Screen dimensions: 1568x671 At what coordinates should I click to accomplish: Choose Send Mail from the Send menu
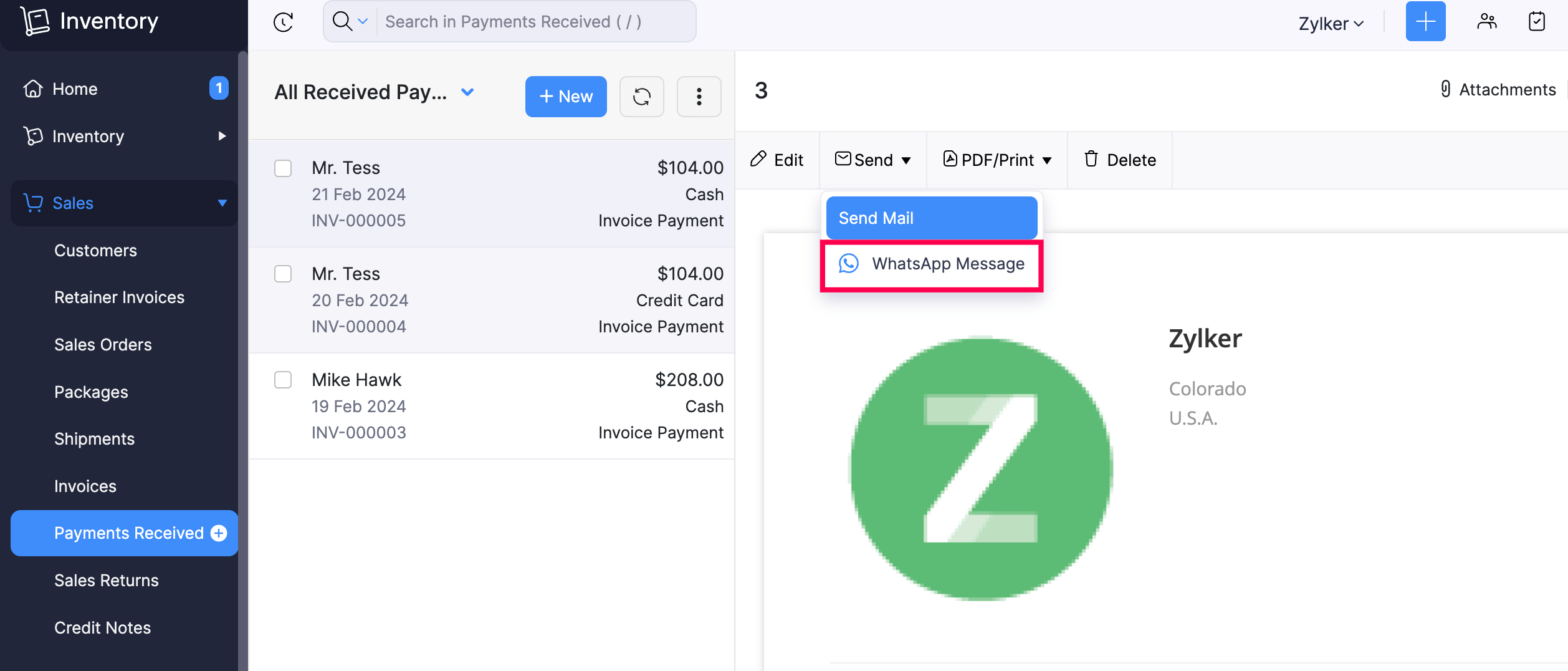point(930,218)
